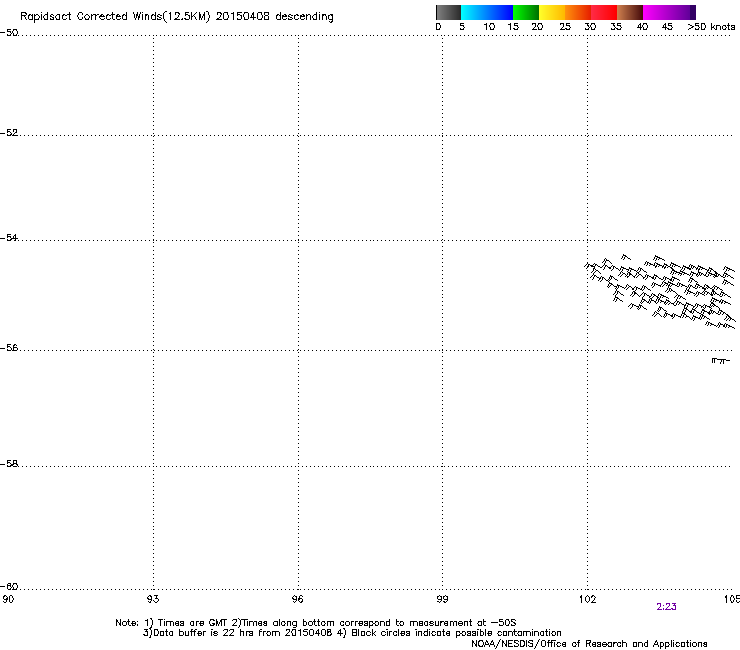Click the longitude label 99
The height and width of the screenshot is (650, 740).
(442, 599)
